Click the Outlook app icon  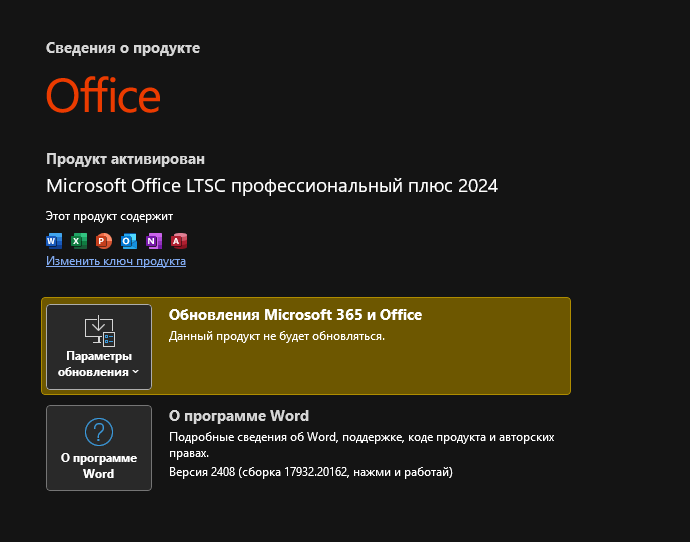[129, 241]
